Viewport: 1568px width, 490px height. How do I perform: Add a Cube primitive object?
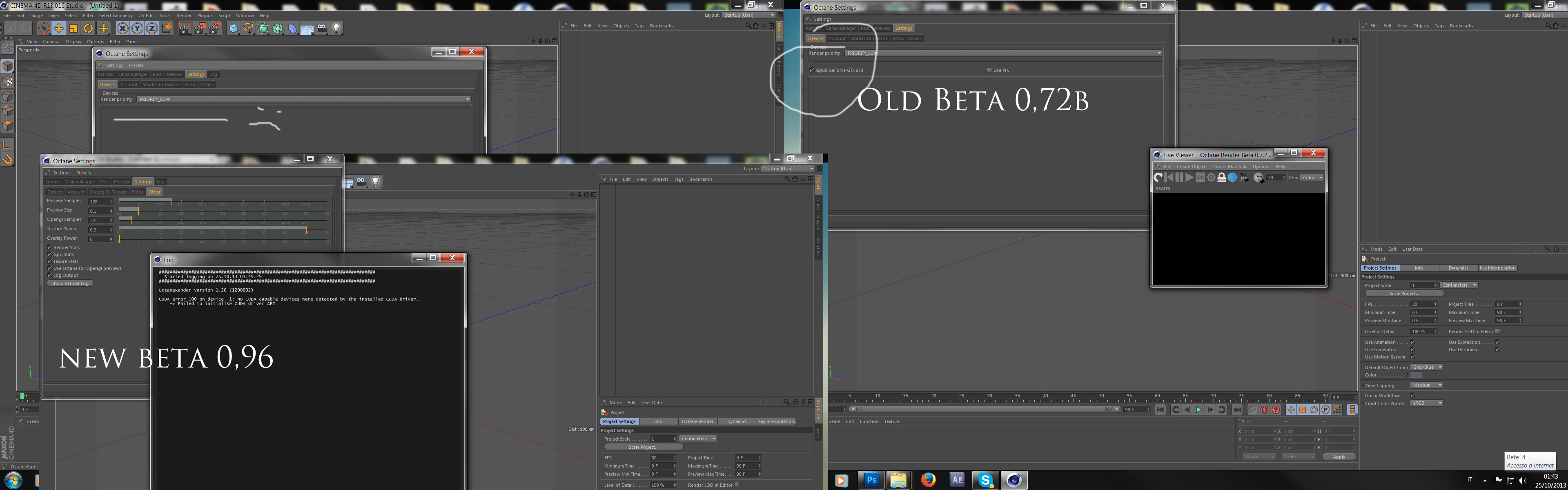234,29
